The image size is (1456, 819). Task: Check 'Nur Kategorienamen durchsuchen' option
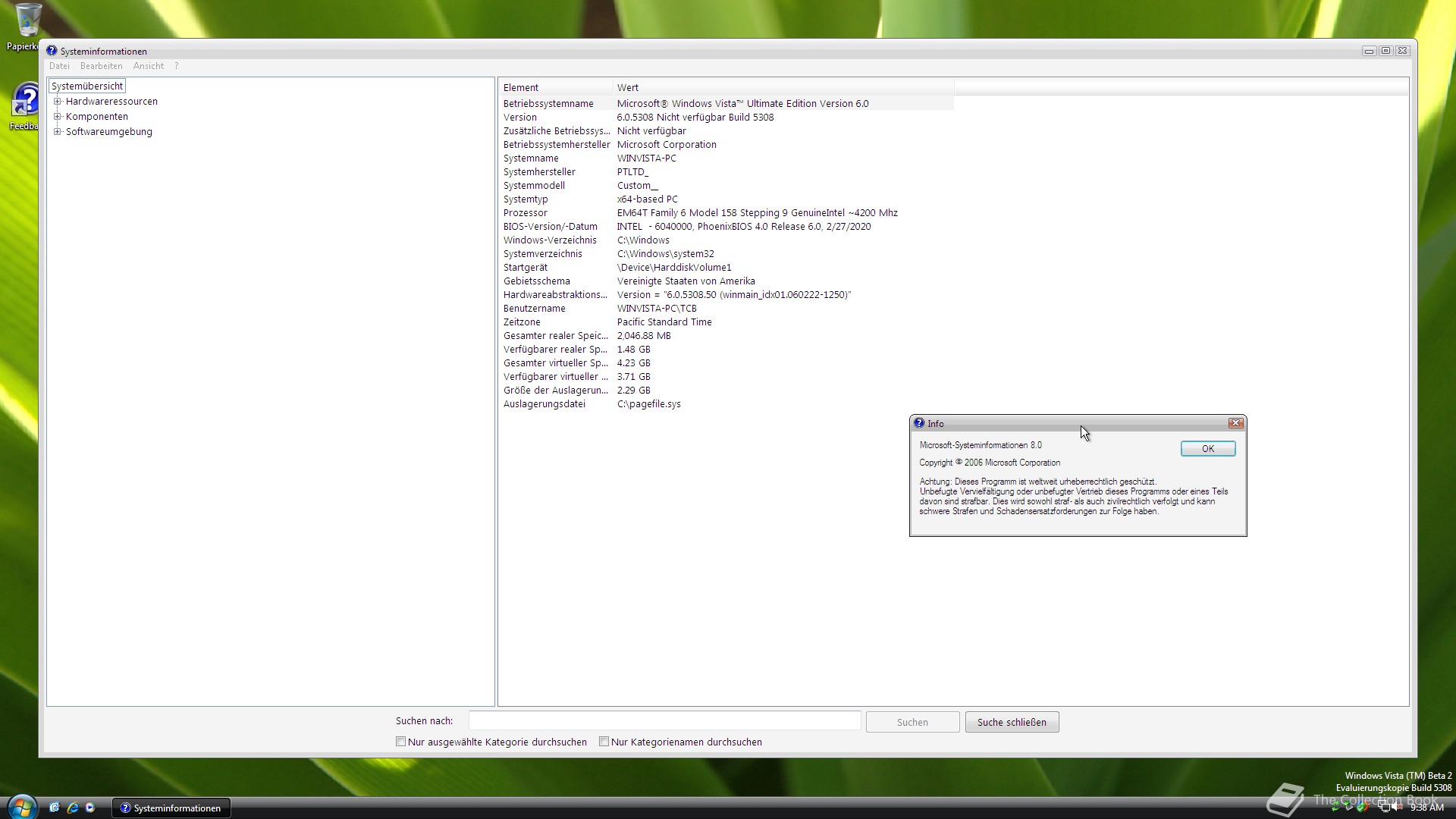pyautogui.click(x=604, y=742)
